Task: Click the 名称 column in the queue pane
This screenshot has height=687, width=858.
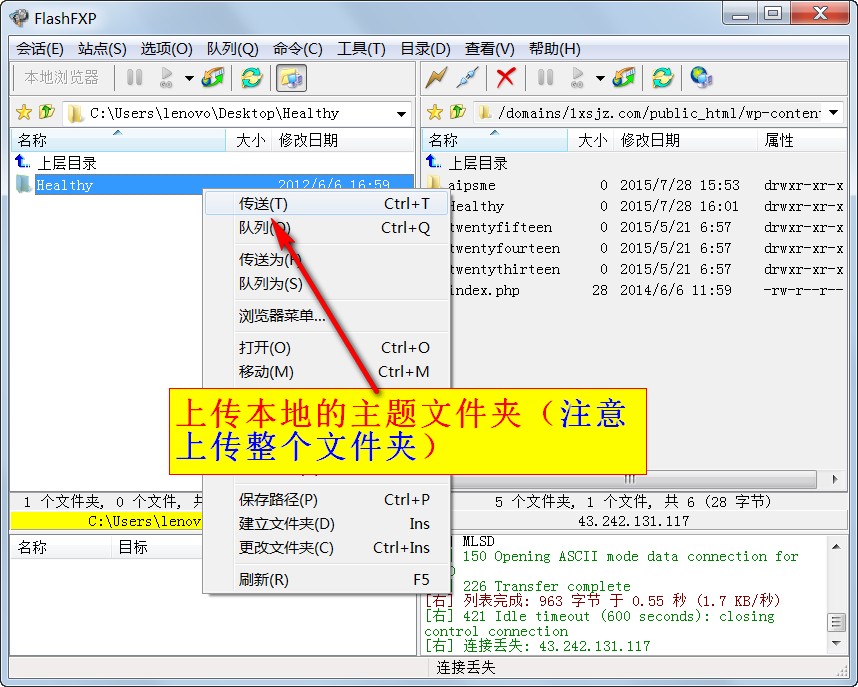Action: [61, 547]
